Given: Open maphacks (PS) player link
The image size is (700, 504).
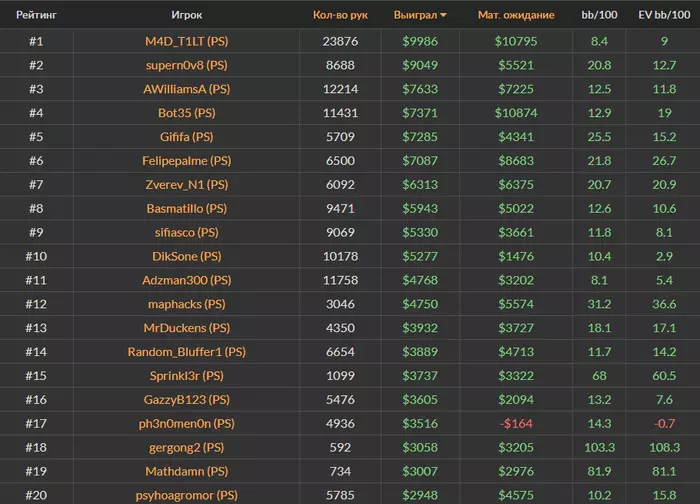Looking at the screenshot, I should [x=187, y=304].
